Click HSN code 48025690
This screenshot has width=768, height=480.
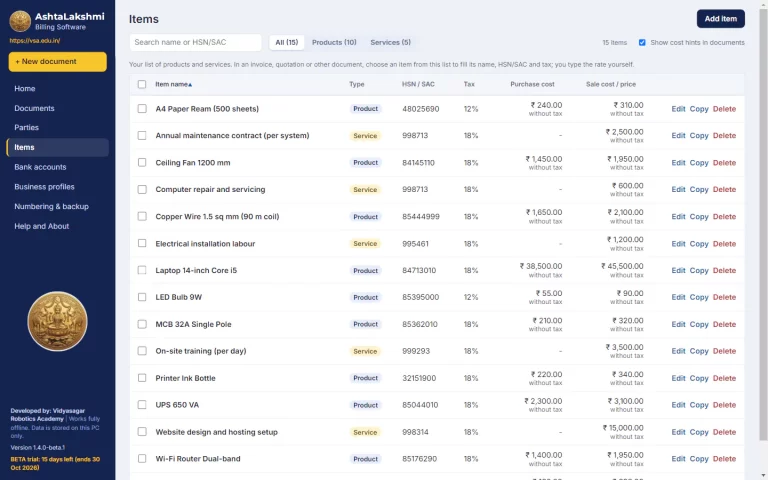click(421, 109)
